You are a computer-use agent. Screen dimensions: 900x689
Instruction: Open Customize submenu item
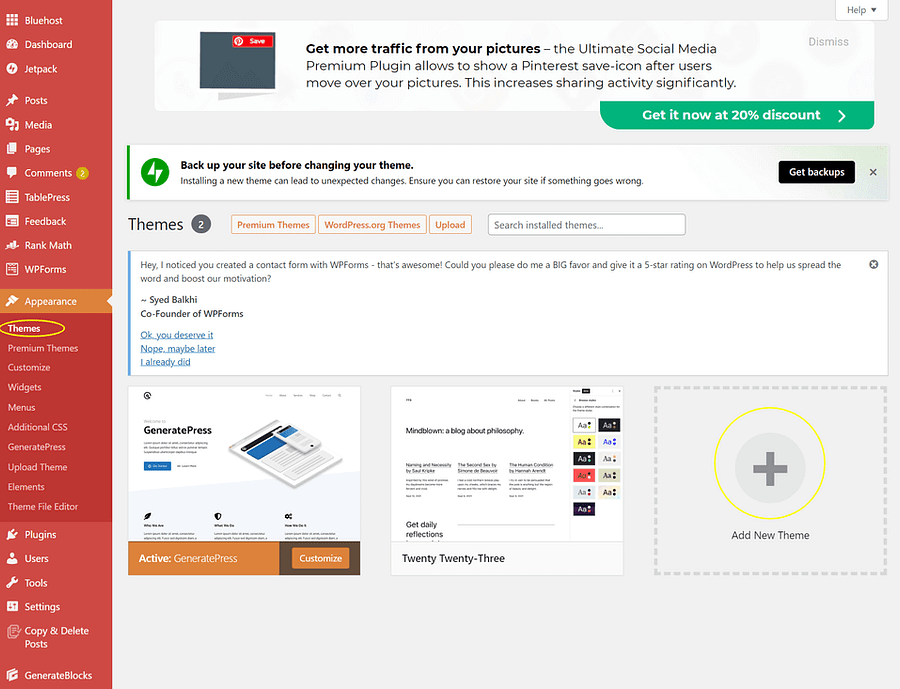tap(29, 367)
